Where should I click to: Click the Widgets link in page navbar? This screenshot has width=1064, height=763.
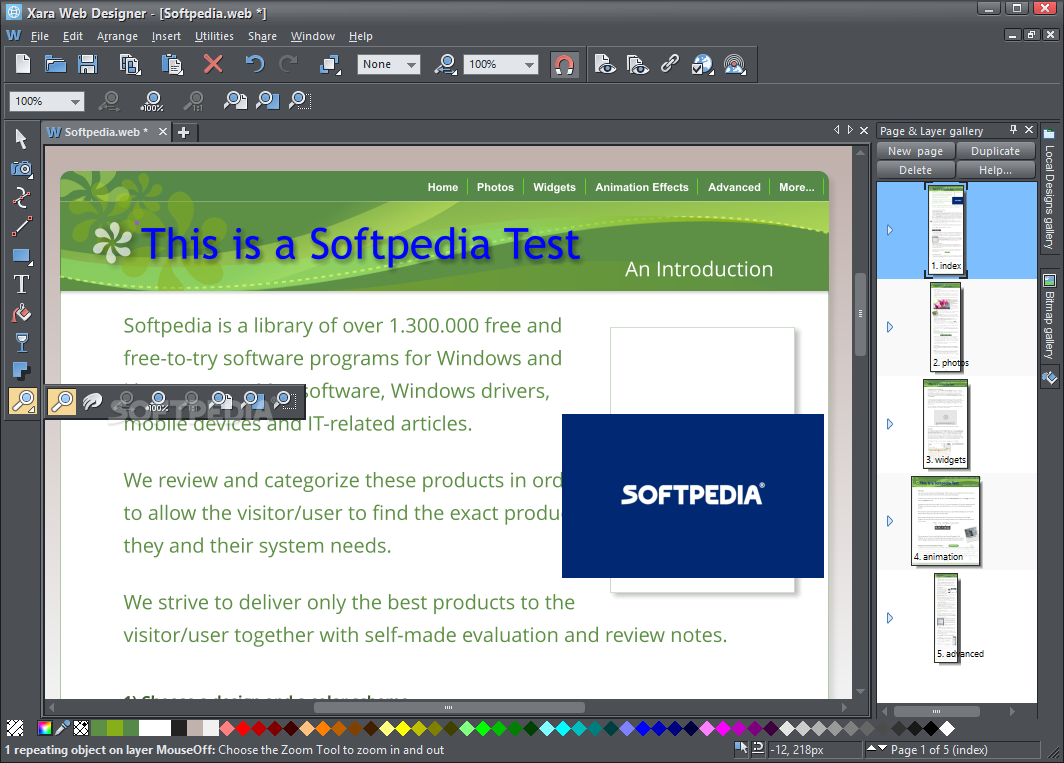pyautogui.click(x=554, y=187)
